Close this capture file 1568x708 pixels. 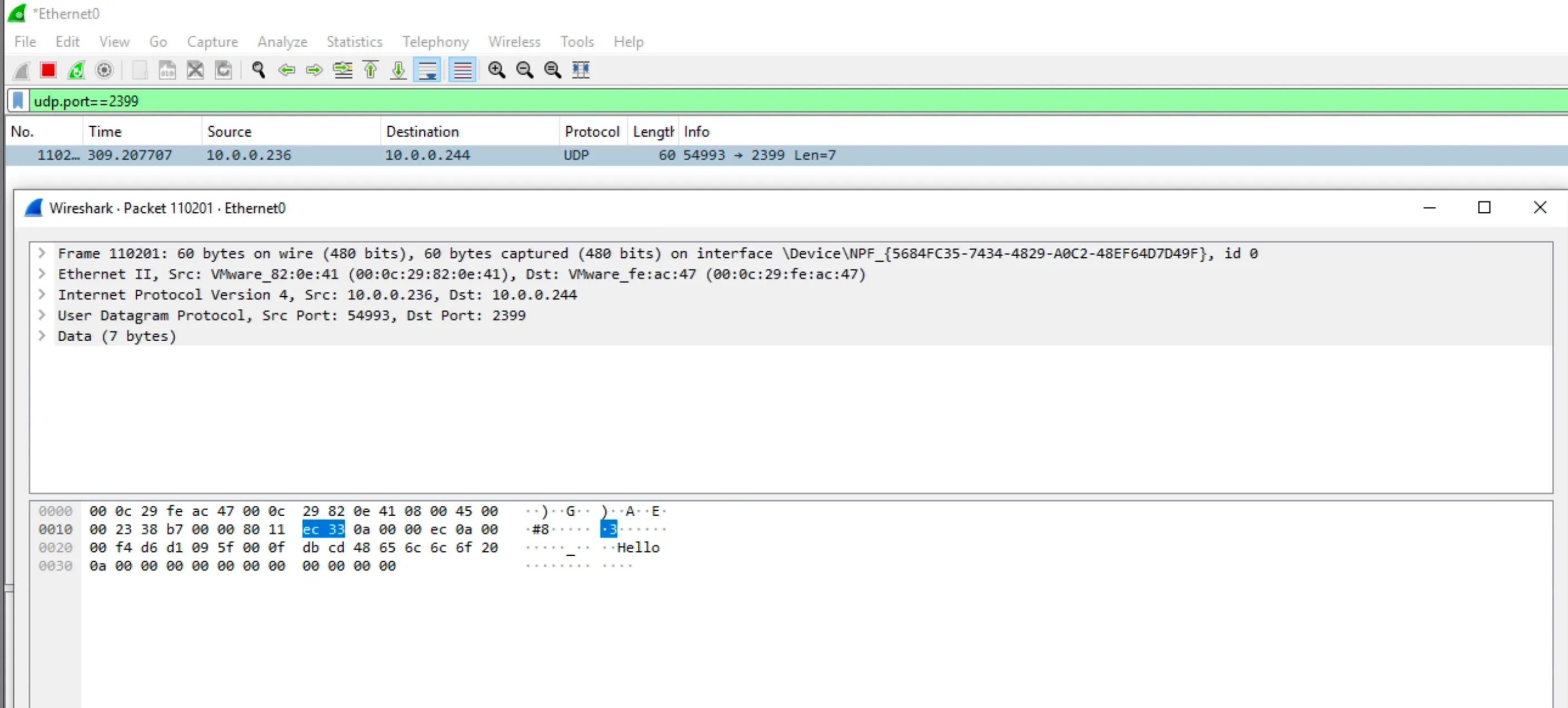click(195, 71)
